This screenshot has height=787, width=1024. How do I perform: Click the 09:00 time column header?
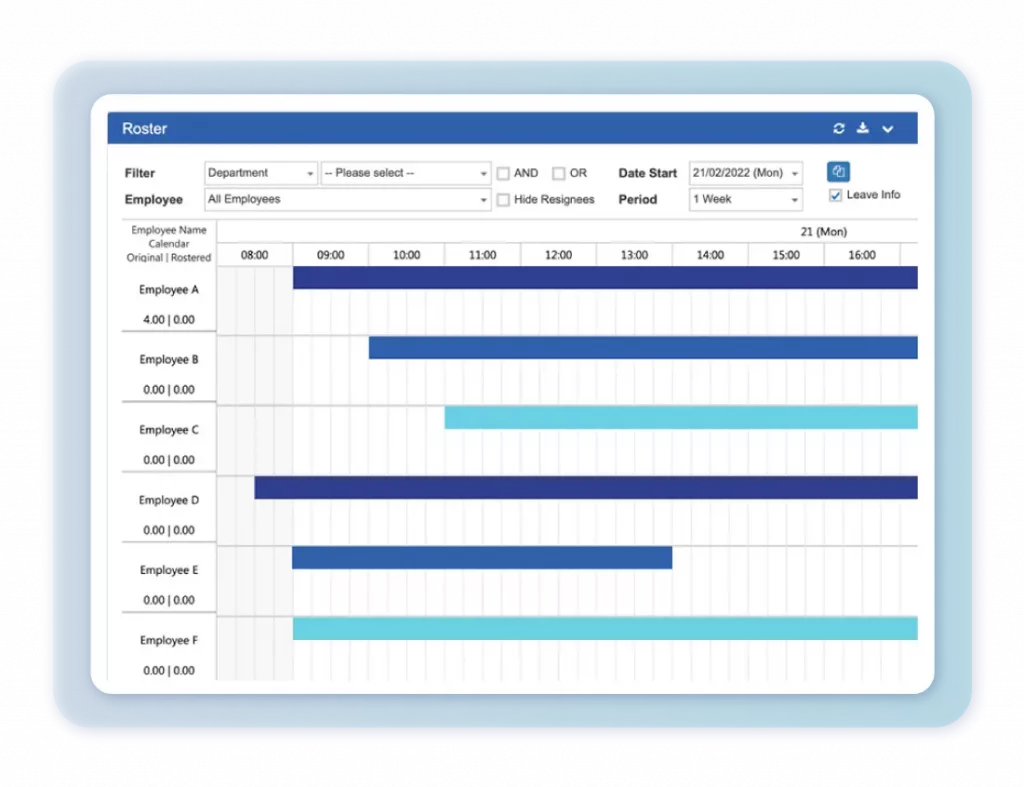click(330, 255)
